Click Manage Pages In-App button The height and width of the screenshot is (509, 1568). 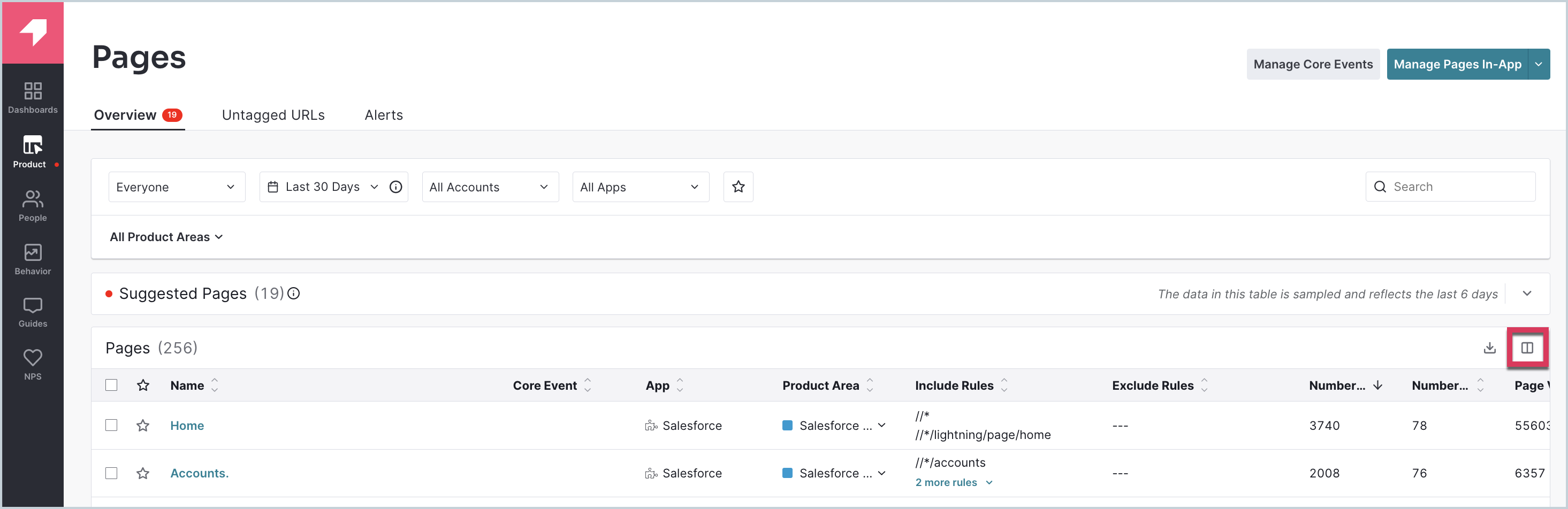pos(1457,64)
